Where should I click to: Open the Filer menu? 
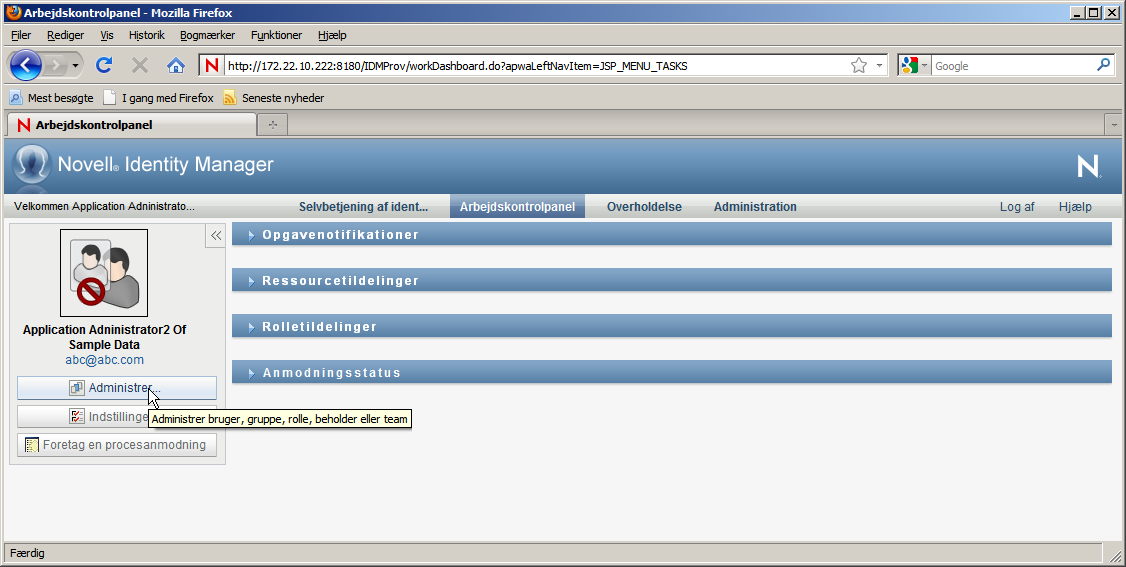click(x=21, y=34)
